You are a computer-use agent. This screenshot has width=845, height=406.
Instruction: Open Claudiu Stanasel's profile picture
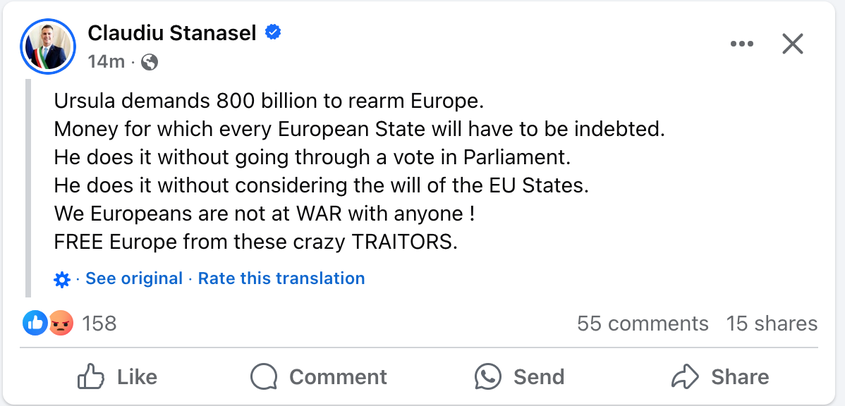pos(46,45)
